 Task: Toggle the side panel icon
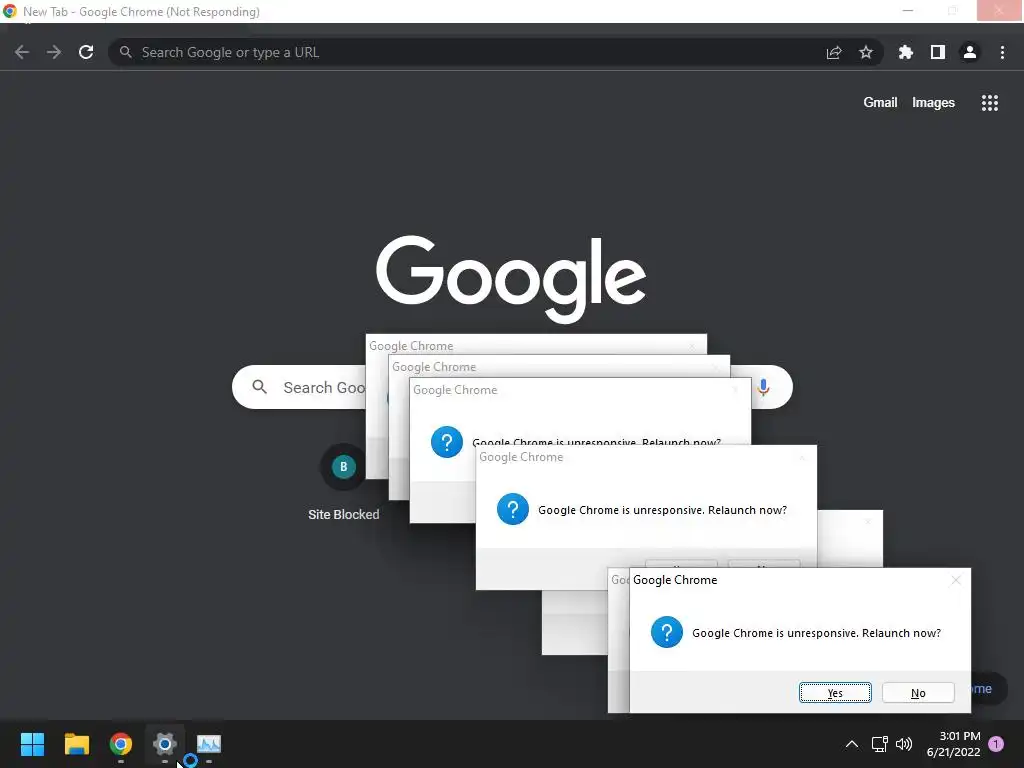point(938,52)
